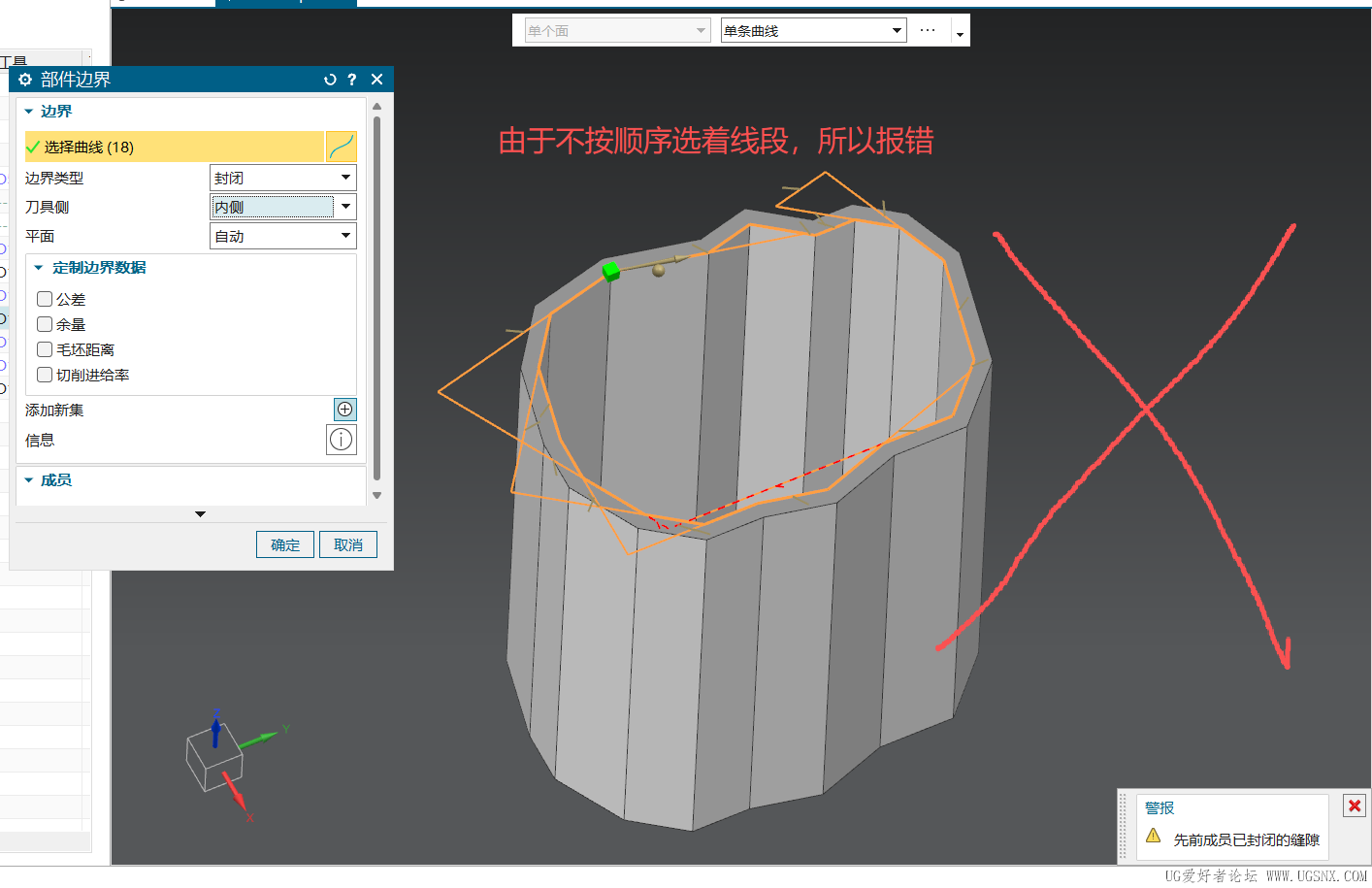Open the 单条曲线 curve rule dropdown
Screen dimensions: 1372x888
click(814, 30)
